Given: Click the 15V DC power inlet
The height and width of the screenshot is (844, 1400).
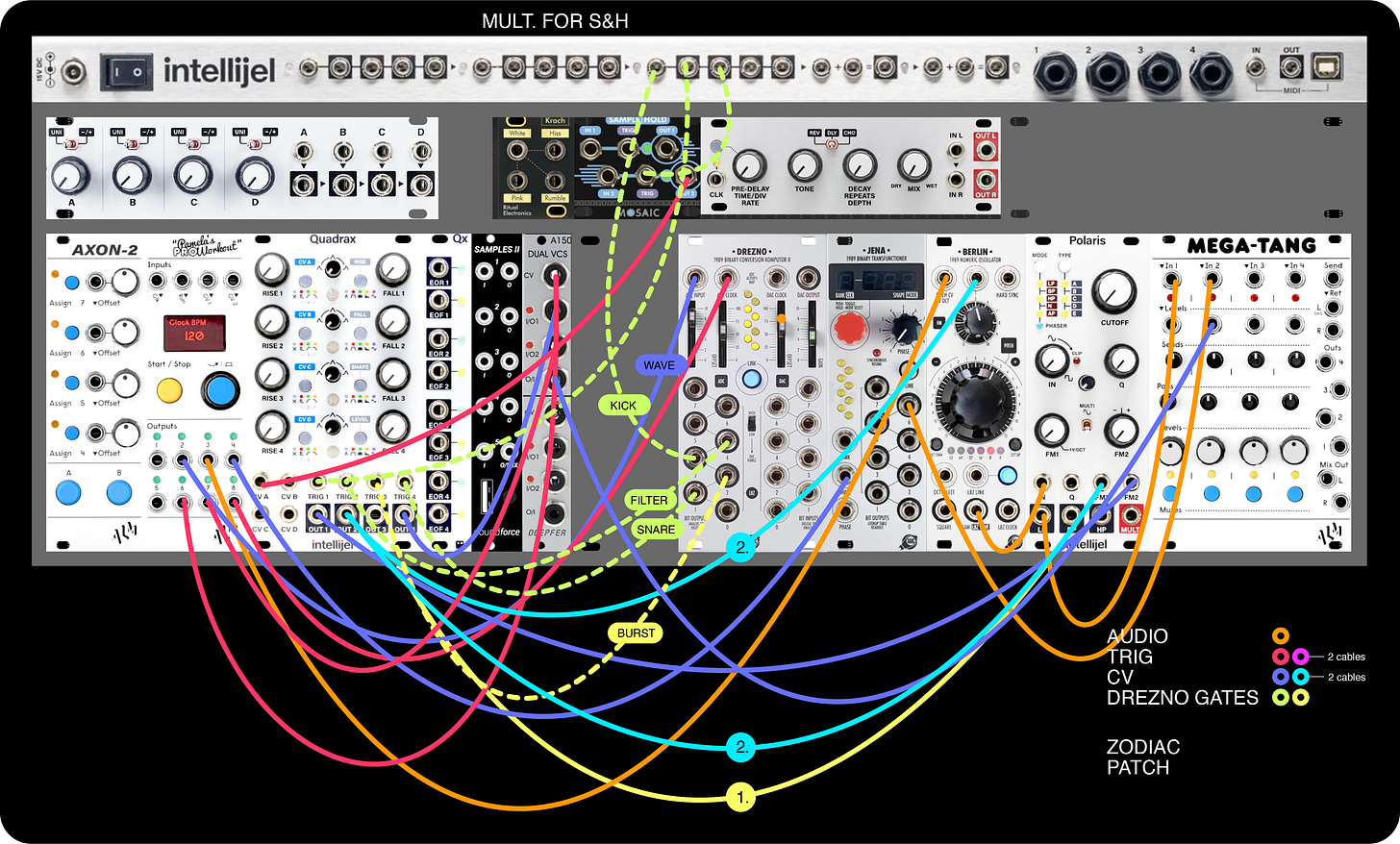Looking at the screenshot, I should click(73, 70).
